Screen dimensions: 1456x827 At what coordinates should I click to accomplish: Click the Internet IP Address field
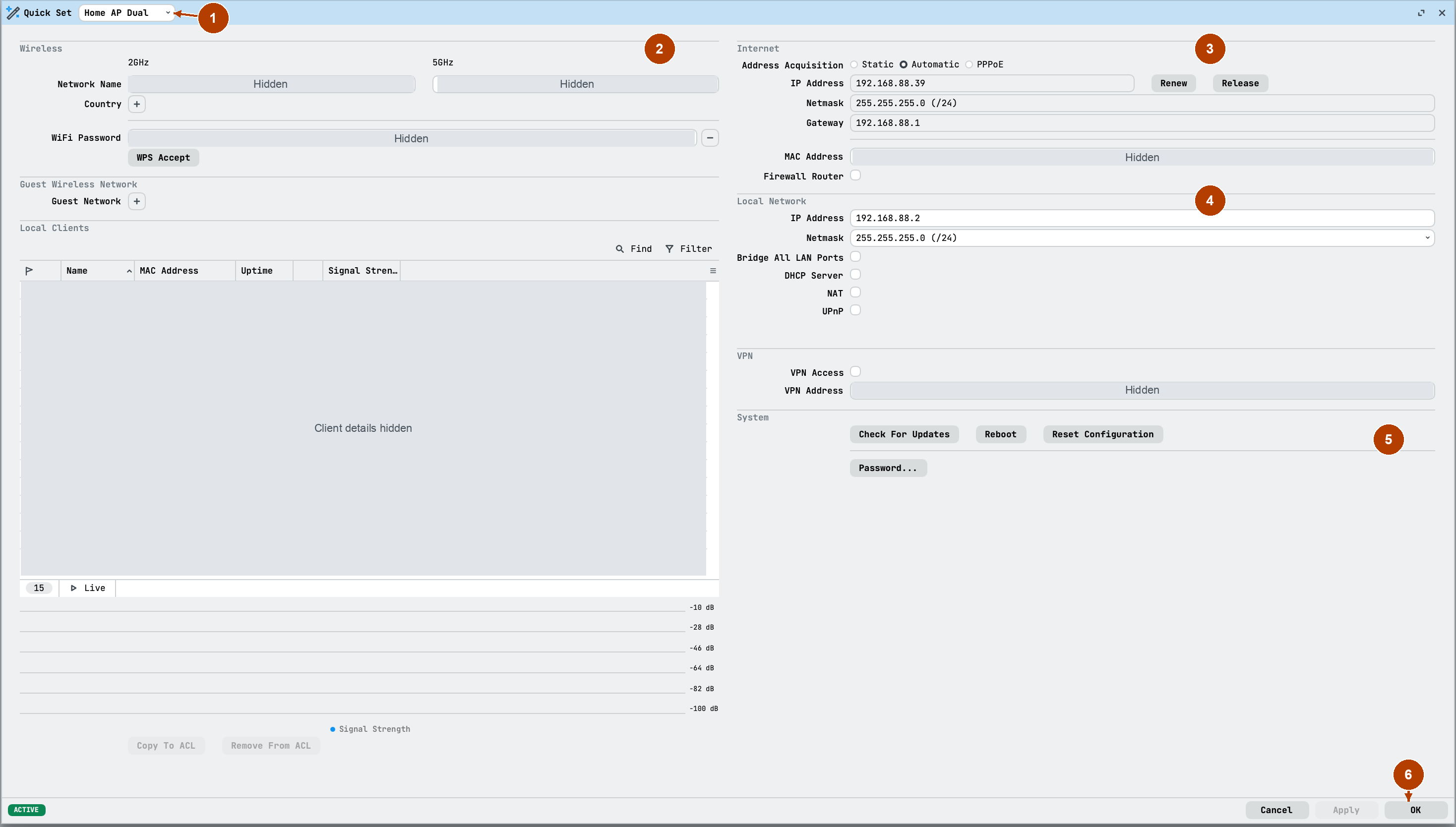click(x=992, y=83)
